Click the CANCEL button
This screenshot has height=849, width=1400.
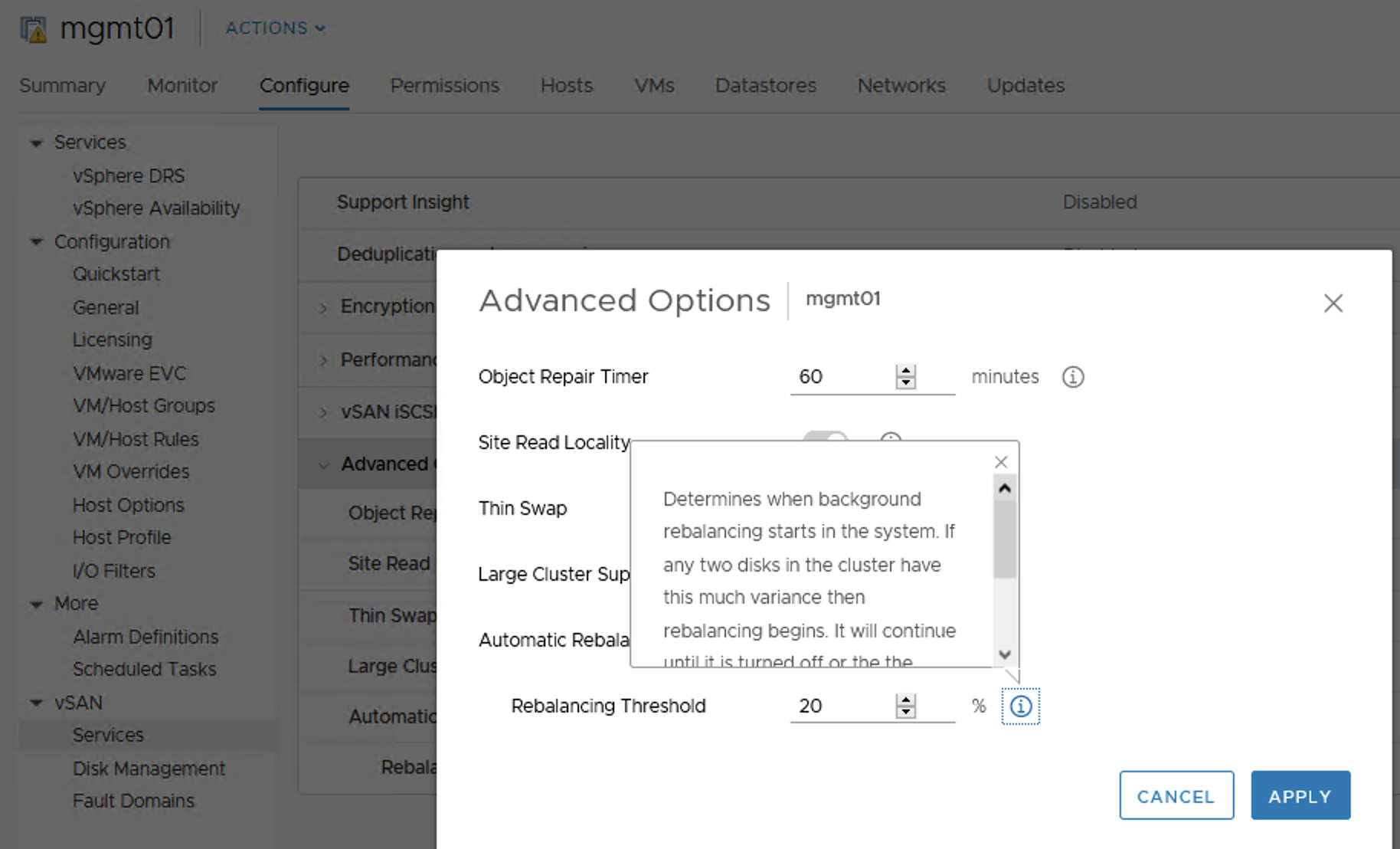coord(1176,795)
